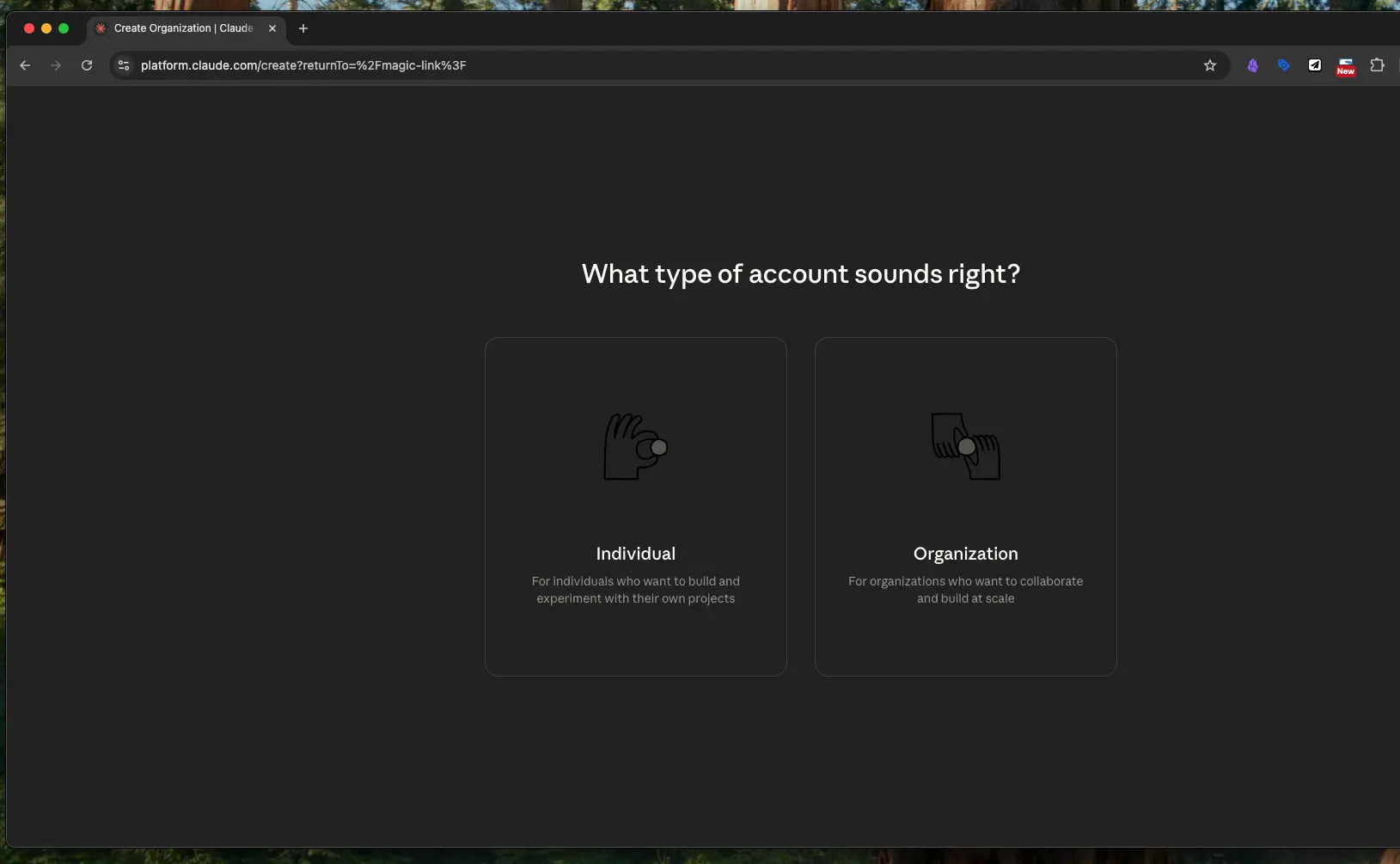The height and width of the screenshot is (864, 1400).
Task: Bookmark this page with the star icon
Action: [1209, 65]
